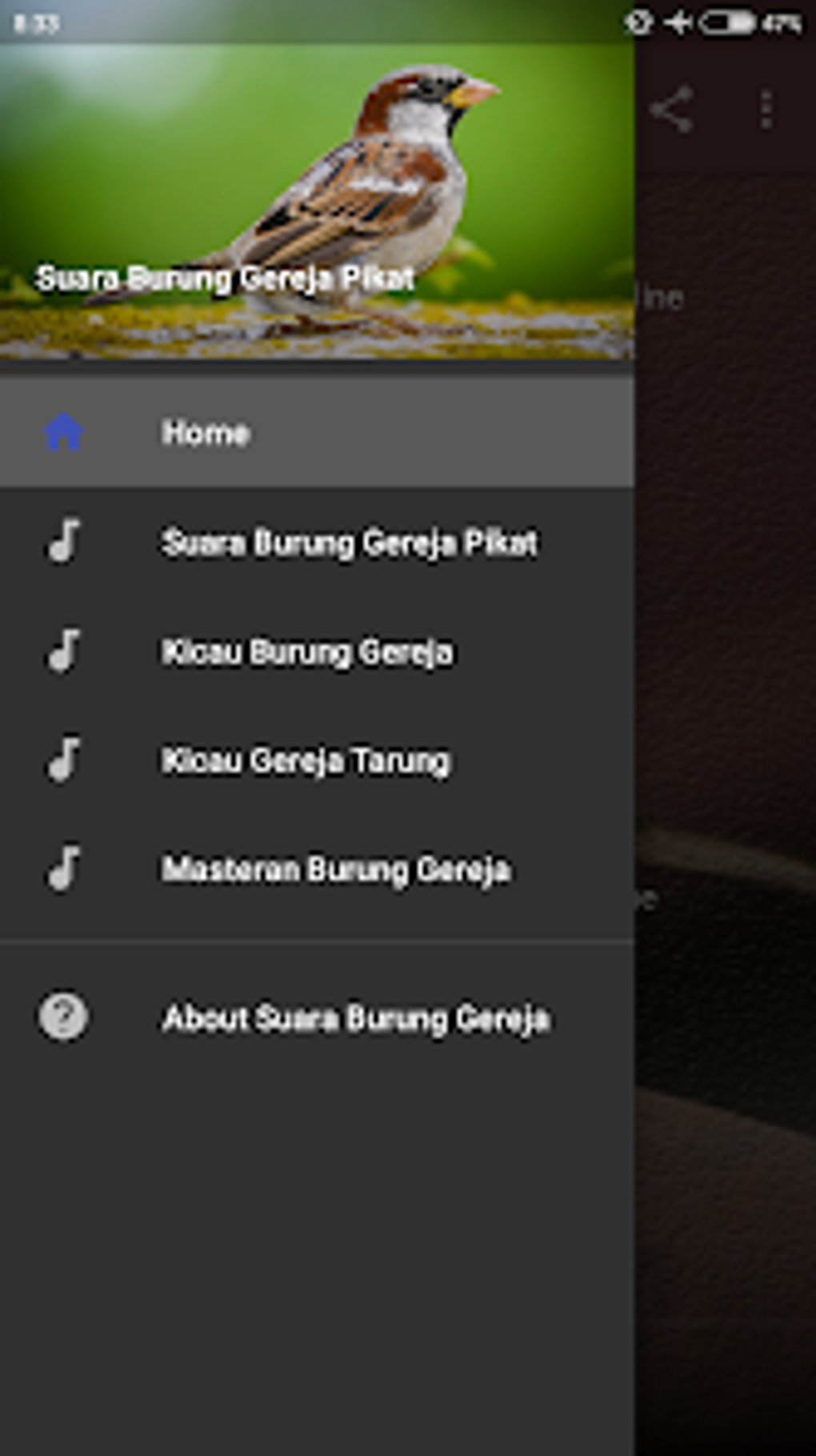Screen dimensions: 816x1456
Task: Choose the Kicau Gereja Tarung item
Action: [306, 760]
